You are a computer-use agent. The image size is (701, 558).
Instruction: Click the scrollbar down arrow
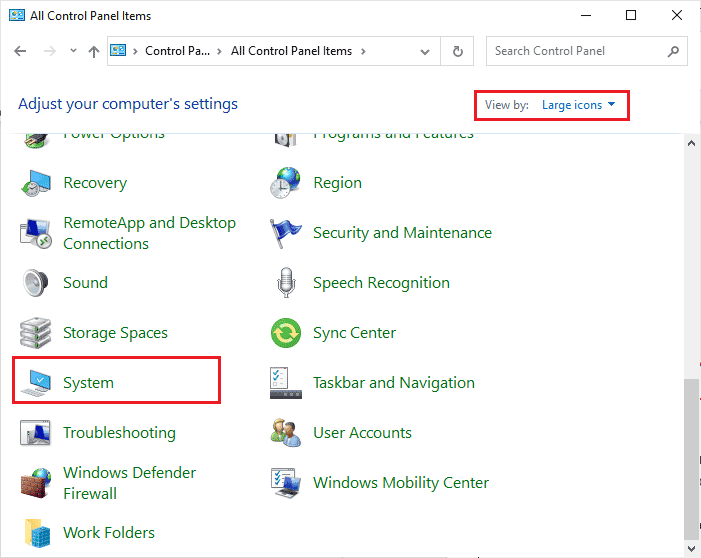coord(691,548)
